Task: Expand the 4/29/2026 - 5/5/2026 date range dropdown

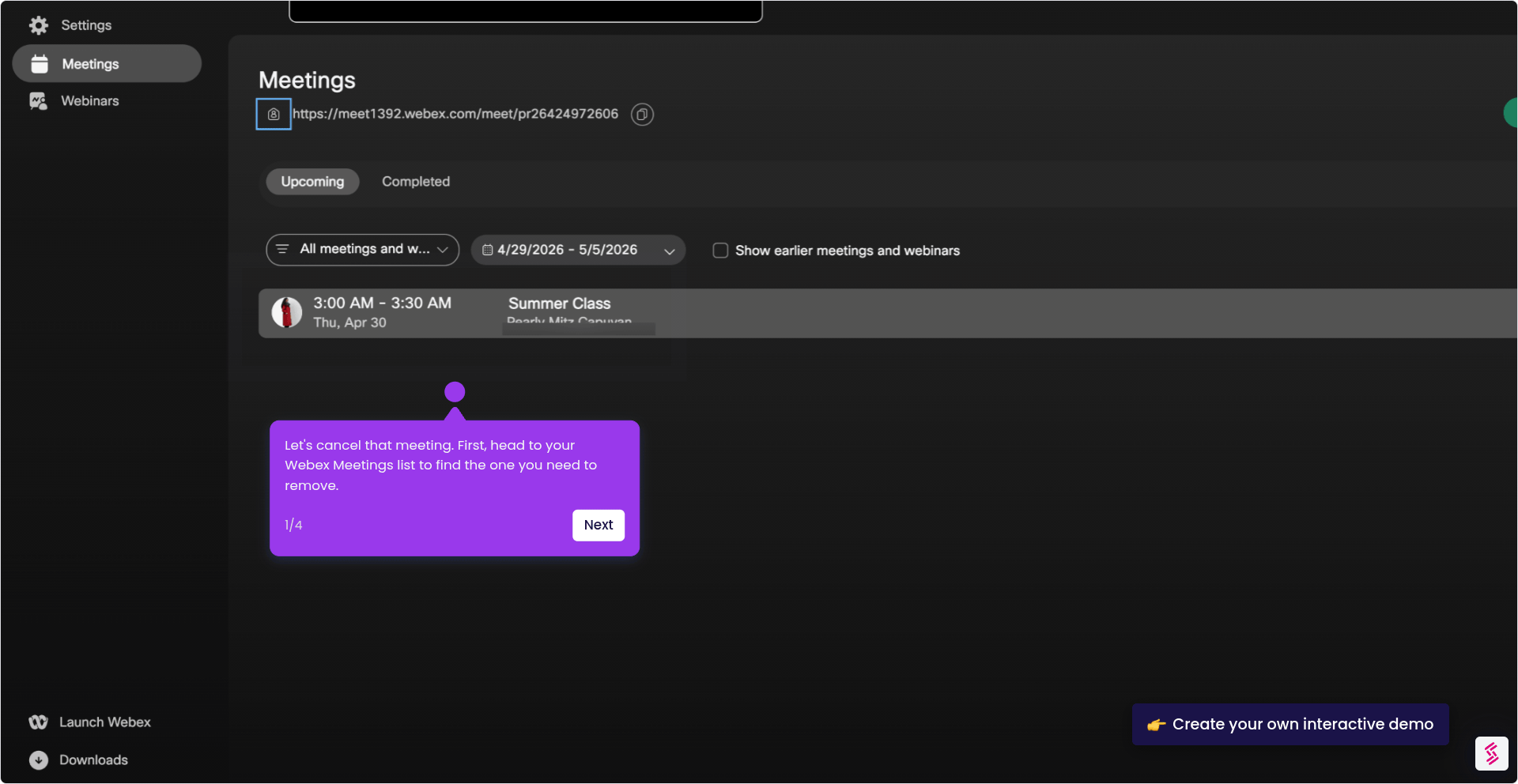Action: [x=578, y=250]
